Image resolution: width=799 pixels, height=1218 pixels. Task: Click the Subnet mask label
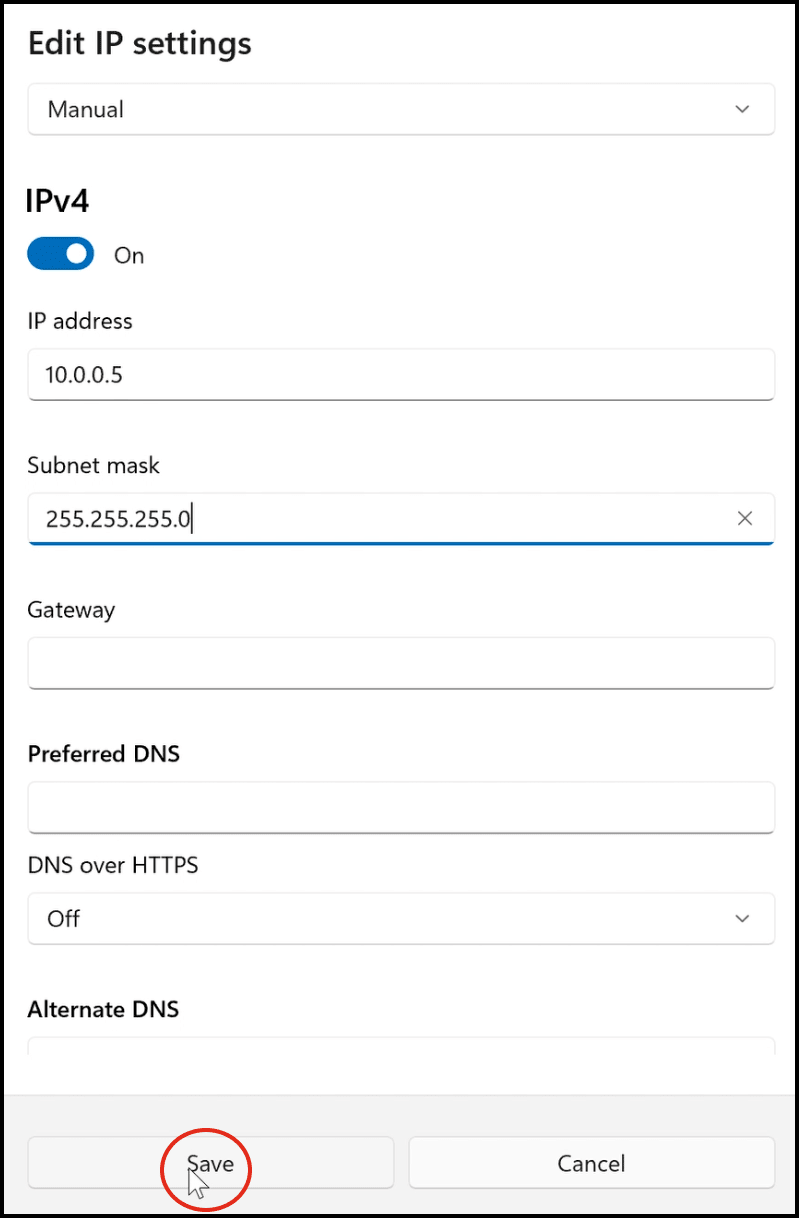pyautogui.click(x=94, y=465)
